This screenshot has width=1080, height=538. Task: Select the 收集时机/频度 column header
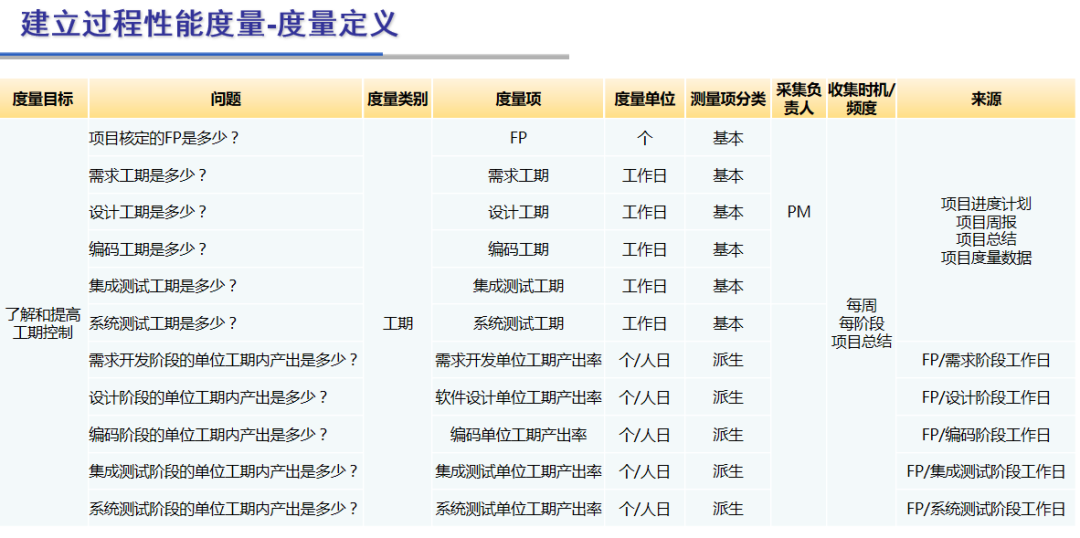(862, 99)
